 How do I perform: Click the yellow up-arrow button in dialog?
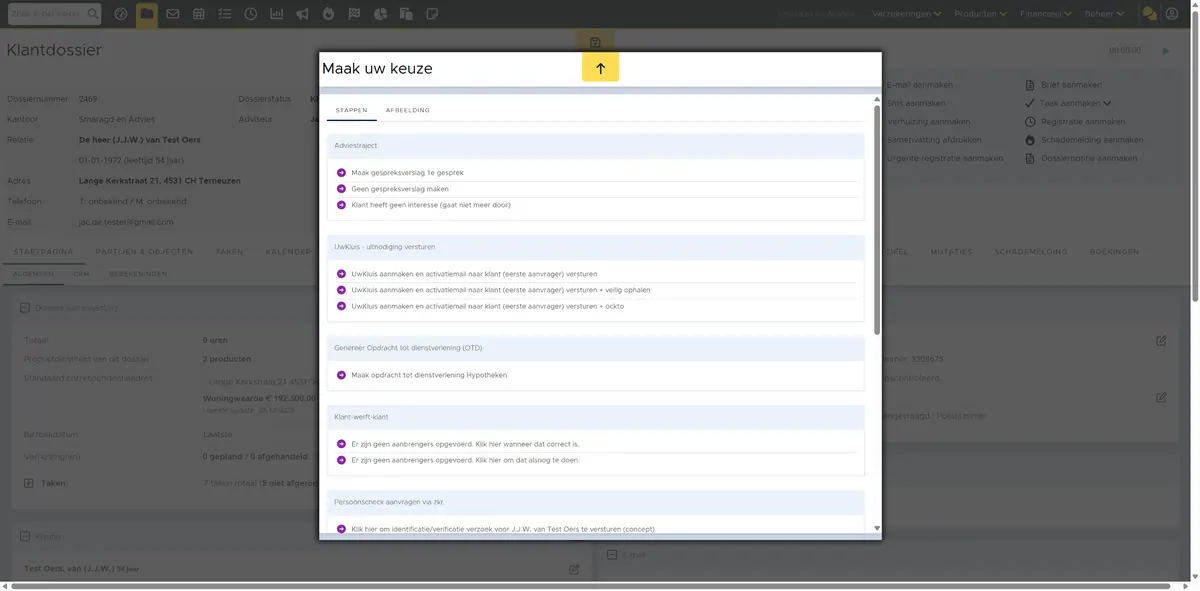[600, 68]
